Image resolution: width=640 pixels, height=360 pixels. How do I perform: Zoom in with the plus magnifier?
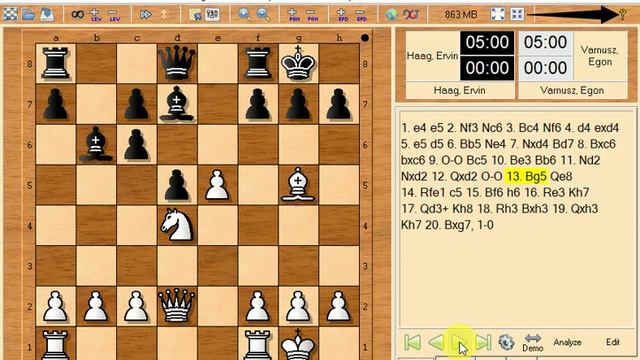(244, 15)
